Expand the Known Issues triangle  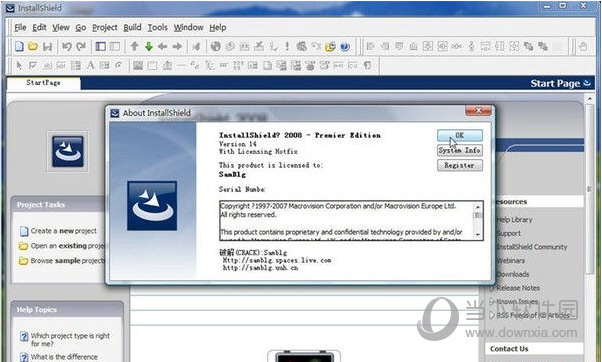point(492,301)
